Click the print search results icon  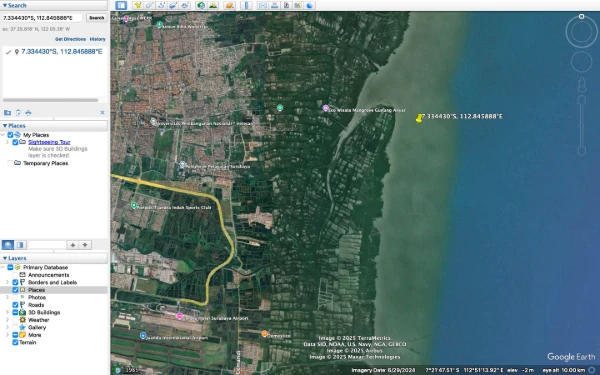click(28, 112)
